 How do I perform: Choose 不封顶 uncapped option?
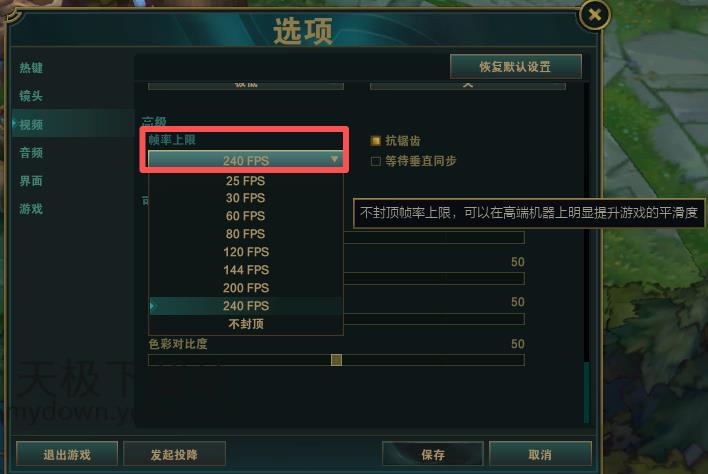246,324
